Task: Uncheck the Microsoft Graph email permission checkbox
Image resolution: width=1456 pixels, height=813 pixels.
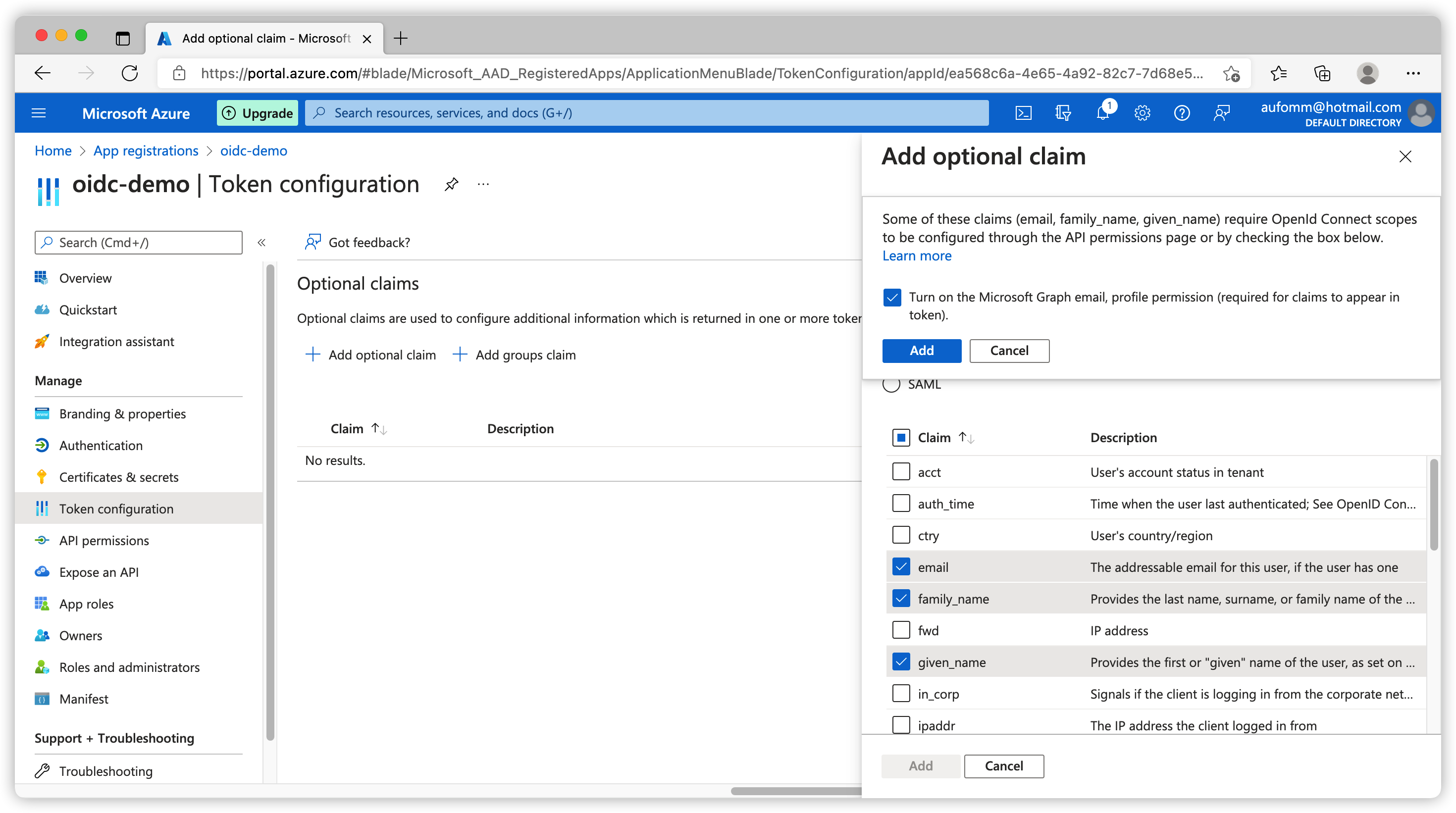Action: point(892,297)
